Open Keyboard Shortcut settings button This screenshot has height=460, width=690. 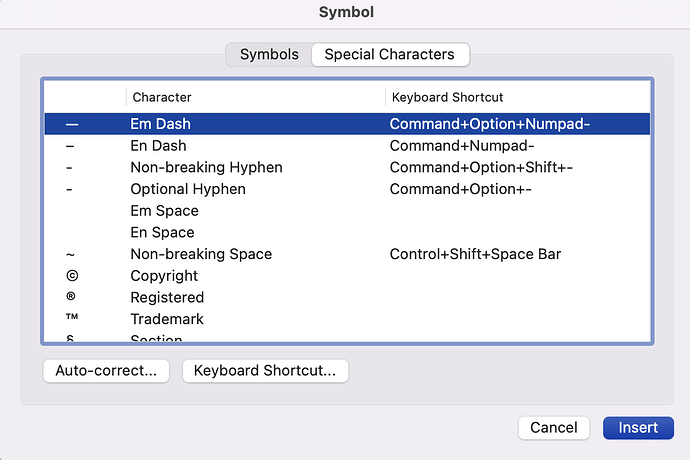click(265, 371)
